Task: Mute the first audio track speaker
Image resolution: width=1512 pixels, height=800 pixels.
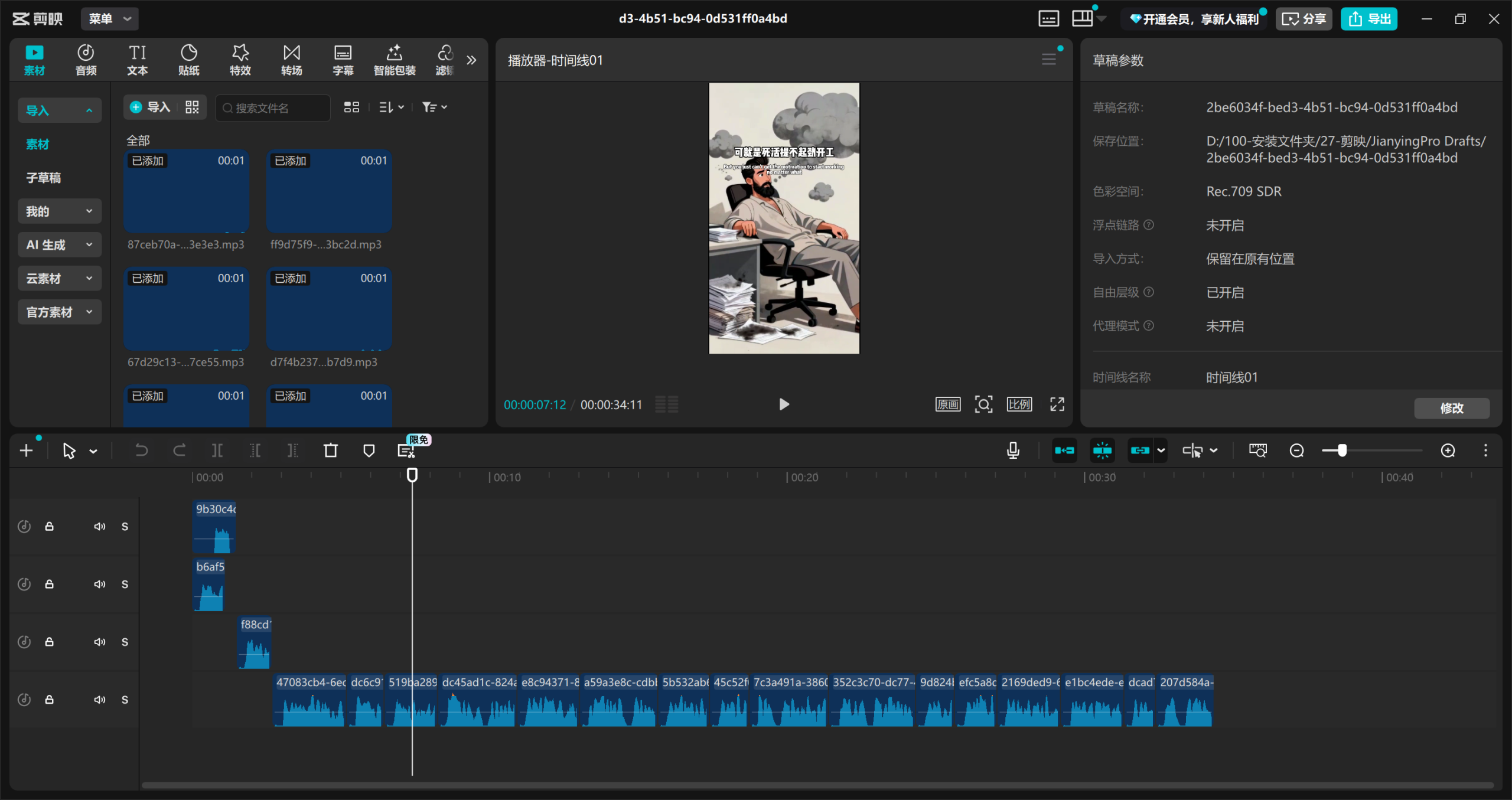Action: (x=99, y=527)
